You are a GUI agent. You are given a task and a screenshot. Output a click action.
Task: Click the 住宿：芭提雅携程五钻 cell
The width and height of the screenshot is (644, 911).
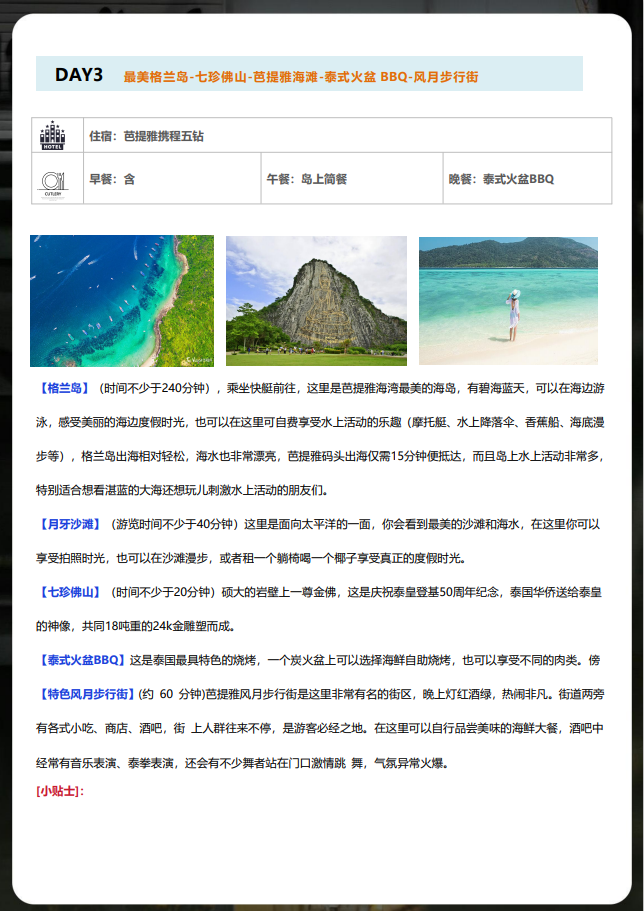point(146,135)
